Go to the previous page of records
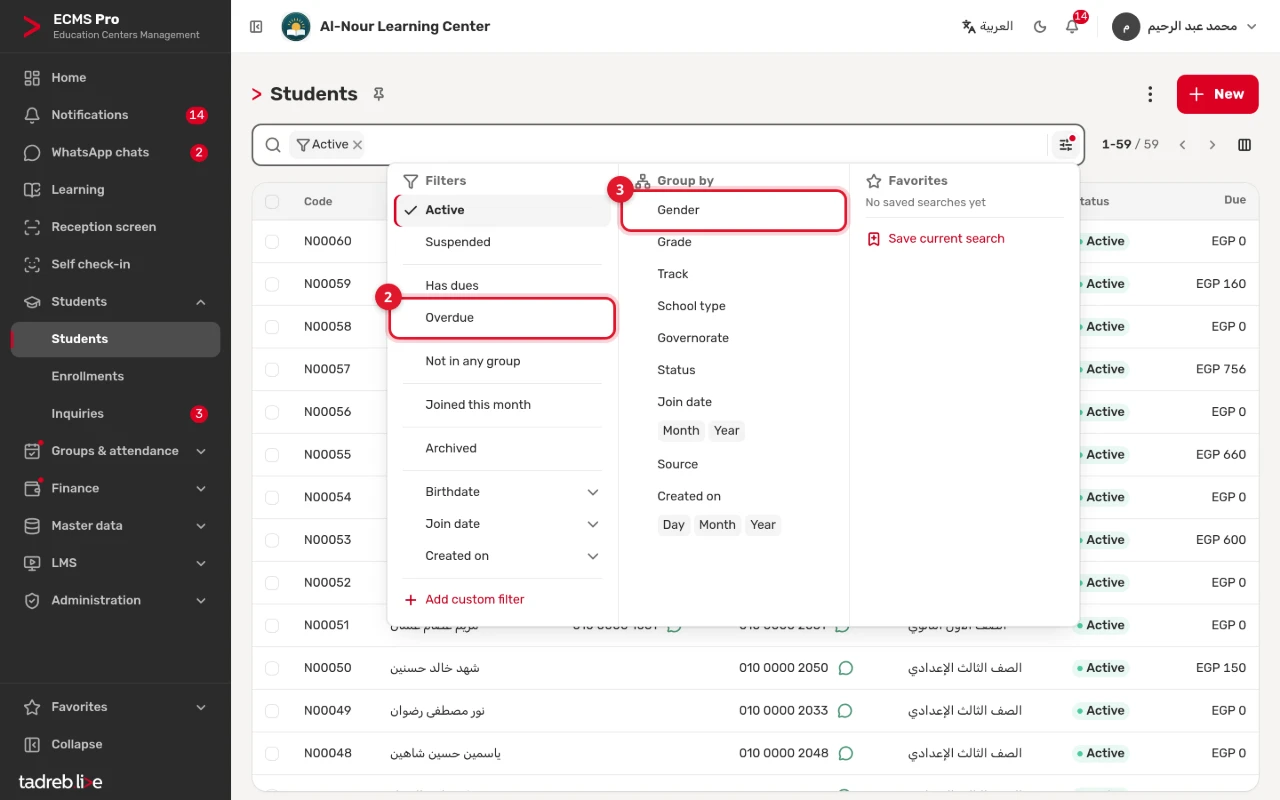 (1182, 145)
